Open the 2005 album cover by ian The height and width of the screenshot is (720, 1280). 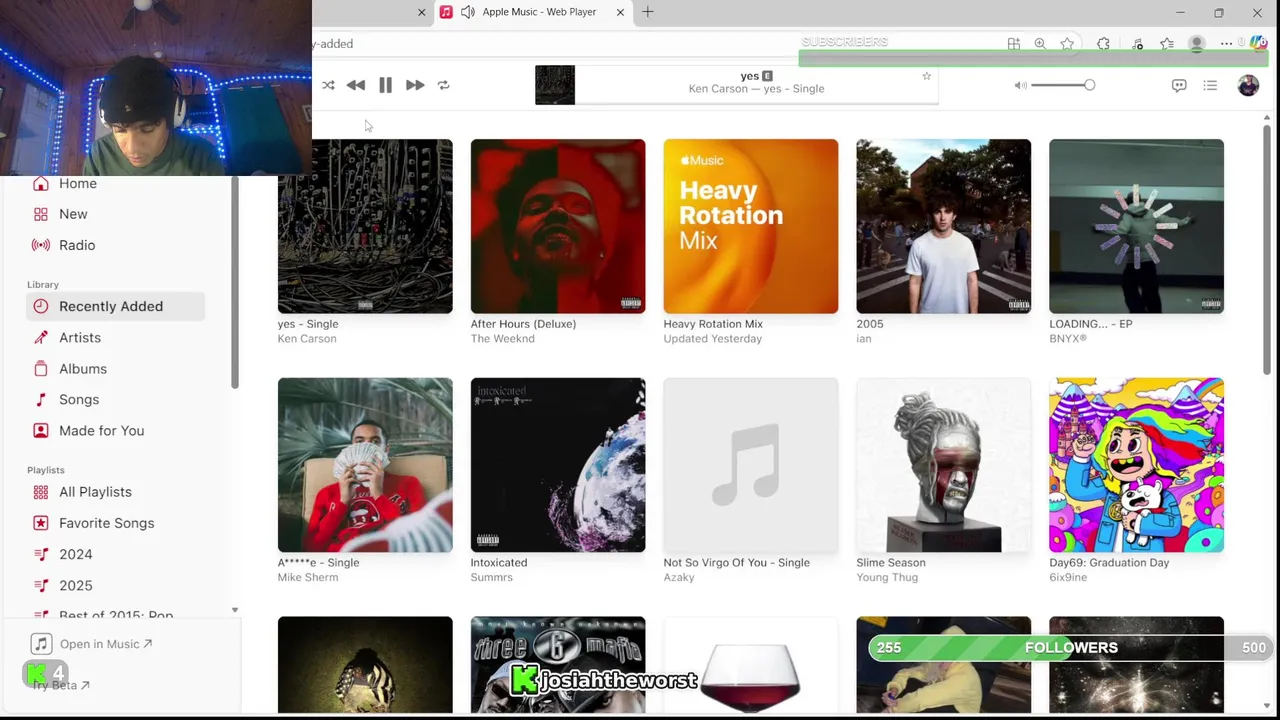point(944,226)
